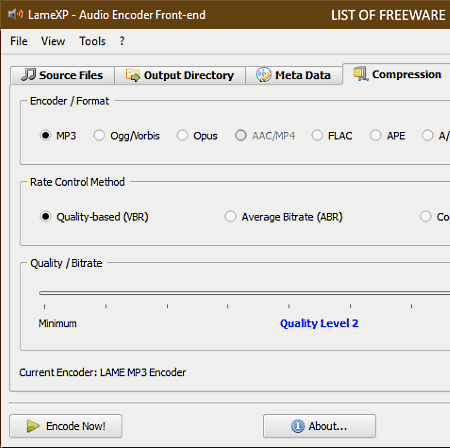Viewport: 450px width, 448px height.
Task: Click the Quality Level 2 label
Action: click(319, 323)
